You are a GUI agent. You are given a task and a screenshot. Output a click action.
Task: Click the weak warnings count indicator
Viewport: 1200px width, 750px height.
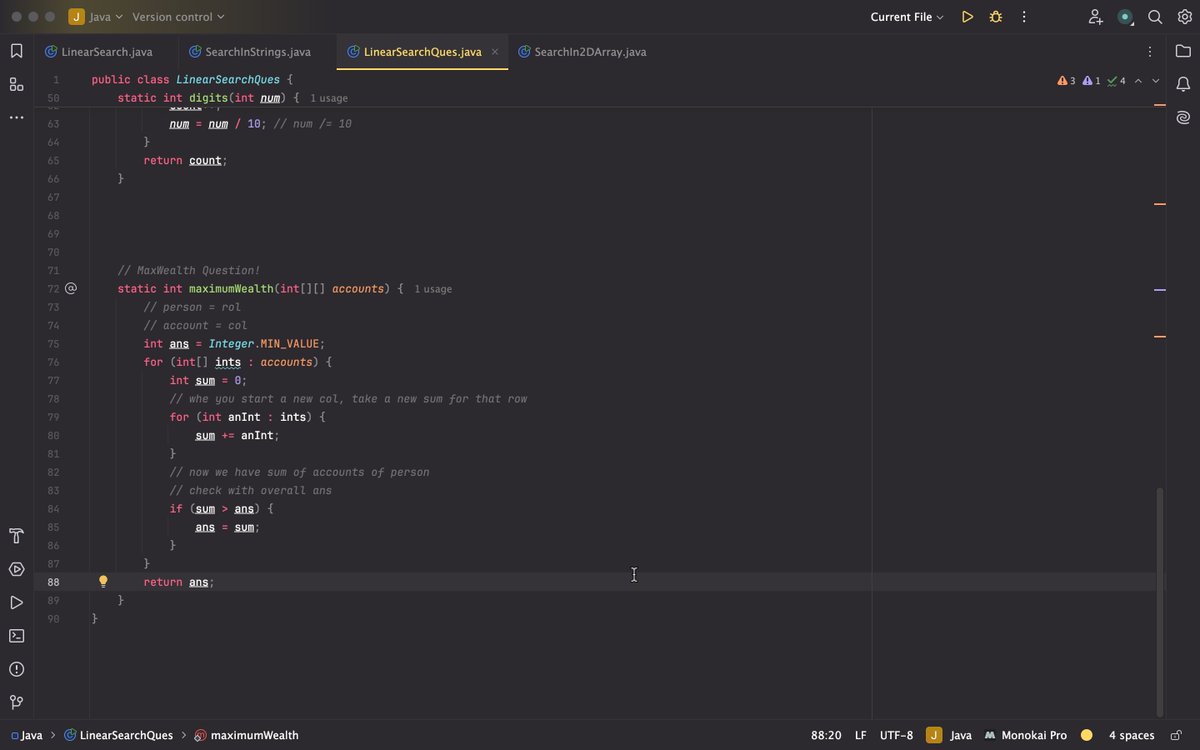pyautogui.click(x=1091, y=80)
